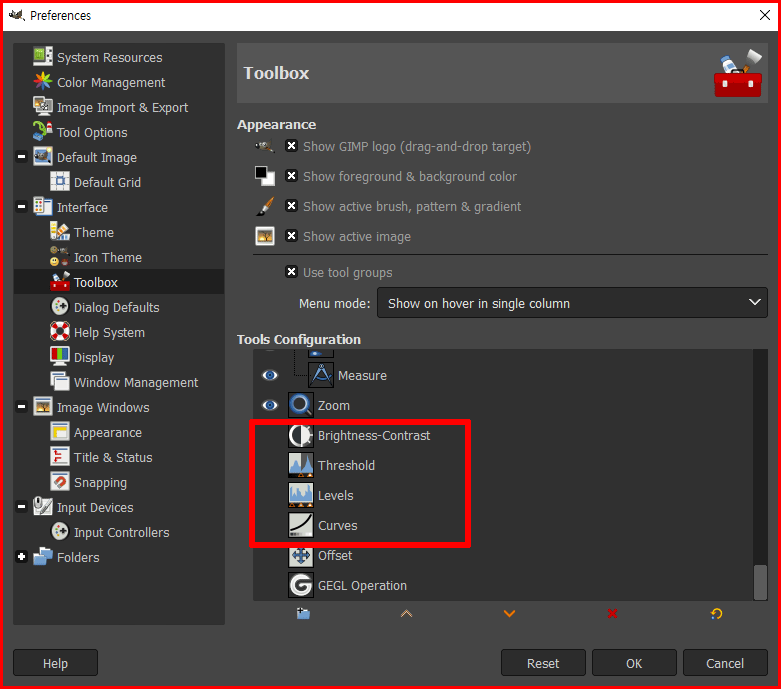Click the Title & Status icon
Image resolution: width=781 pixels, height=689 pixels.
tap(60, 456)
